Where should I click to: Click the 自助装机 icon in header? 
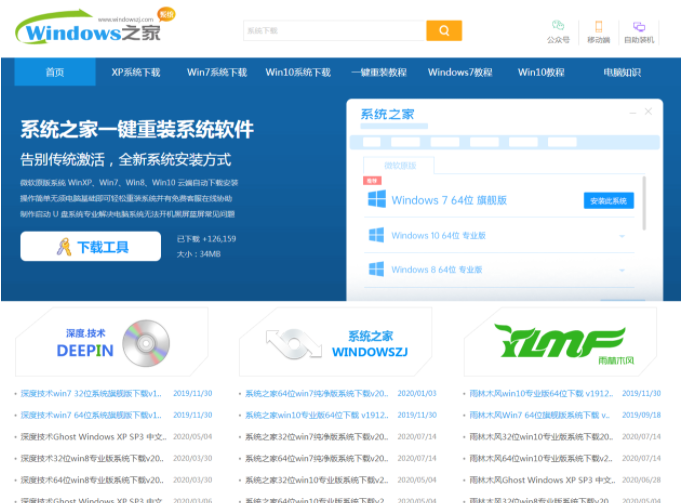click(639, 27)
